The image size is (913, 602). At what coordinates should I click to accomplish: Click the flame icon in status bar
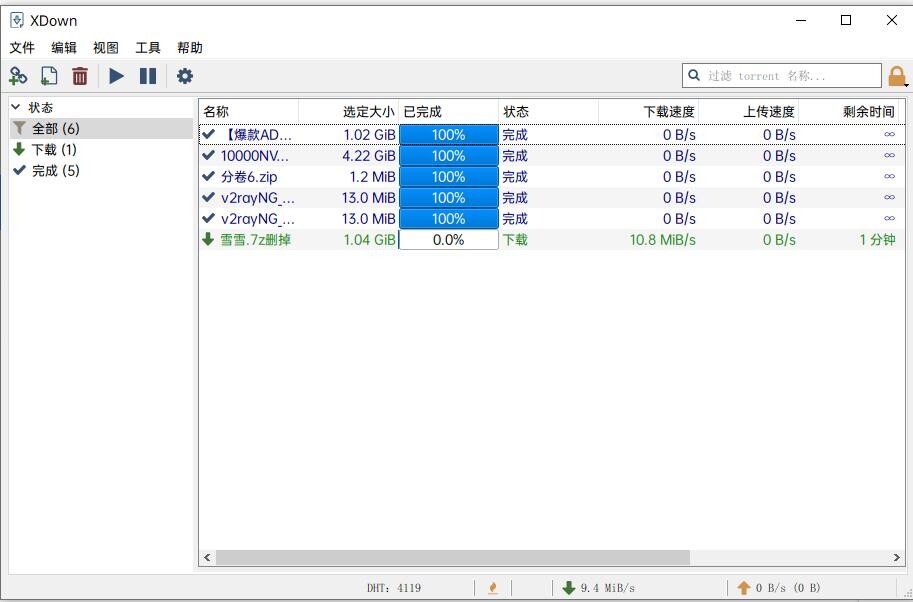[x=492, y=588]
